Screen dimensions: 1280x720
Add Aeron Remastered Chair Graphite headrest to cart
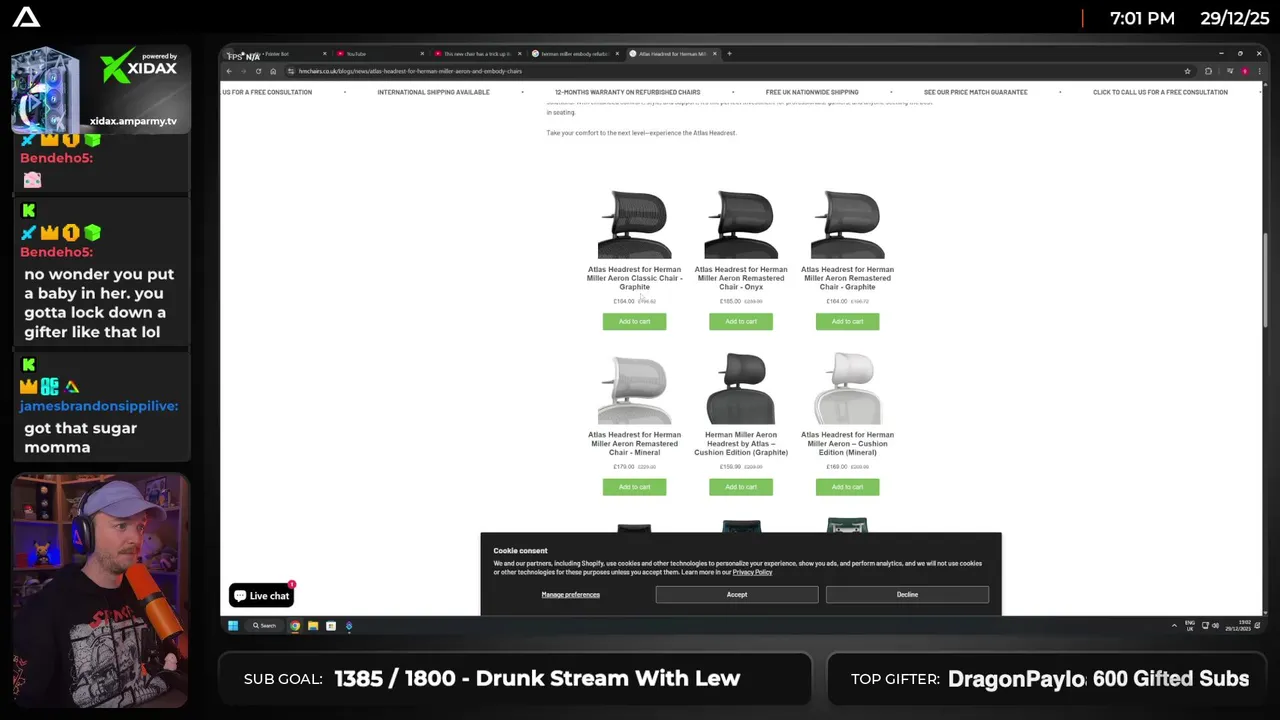[847, 321]
